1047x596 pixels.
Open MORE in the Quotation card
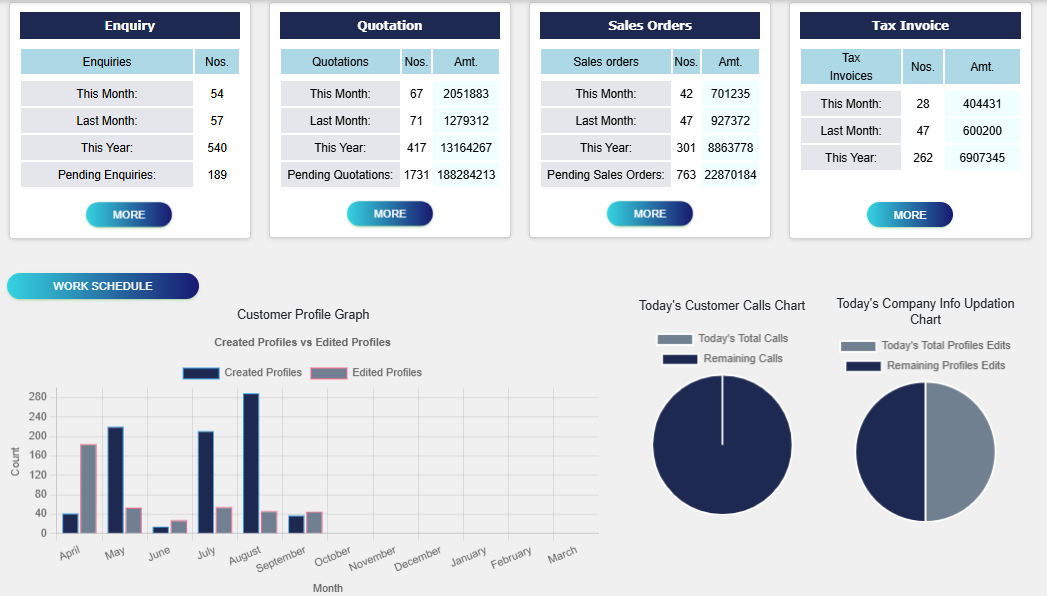[389, 214]
